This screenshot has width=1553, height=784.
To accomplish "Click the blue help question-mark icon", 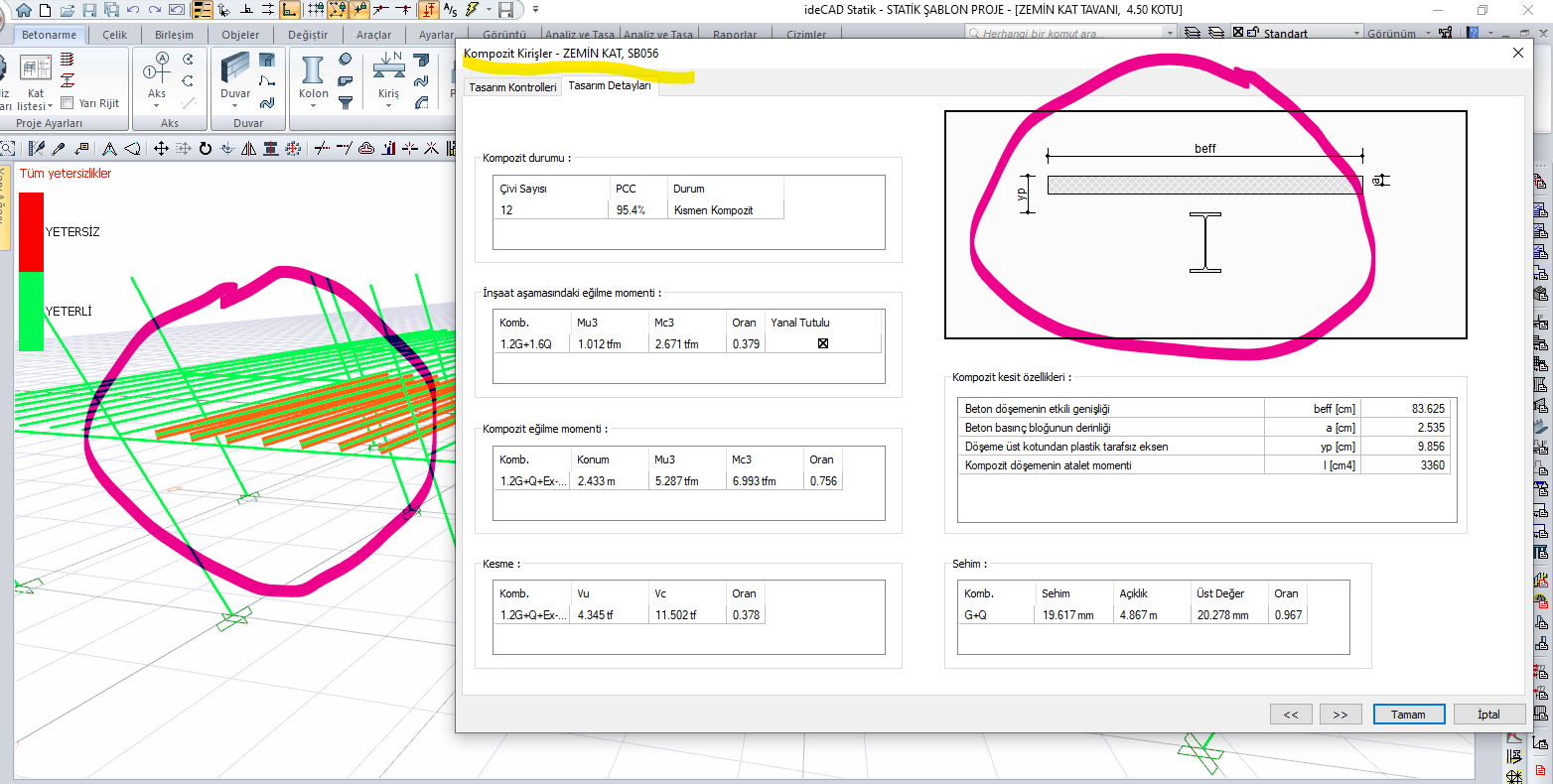I will 1473,33.
